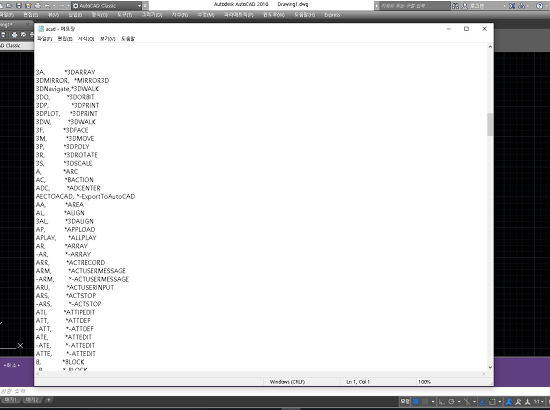Click the Redo arrow icon in AutoCAD toolbar
Screen dimensions: 550x410
click(x=62, y=6)
